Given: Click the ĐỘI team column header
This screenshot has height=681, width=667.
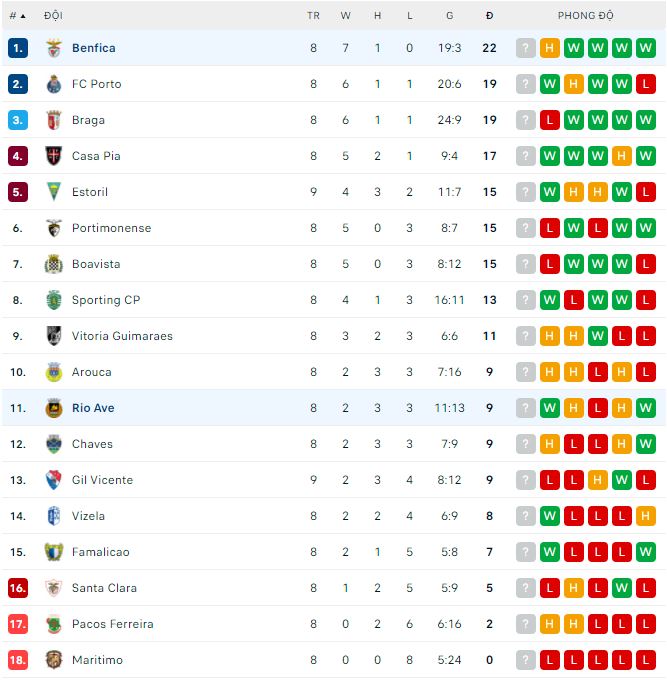Looking at the screenshot, I should pyautogui.click(x=54, y=16).
